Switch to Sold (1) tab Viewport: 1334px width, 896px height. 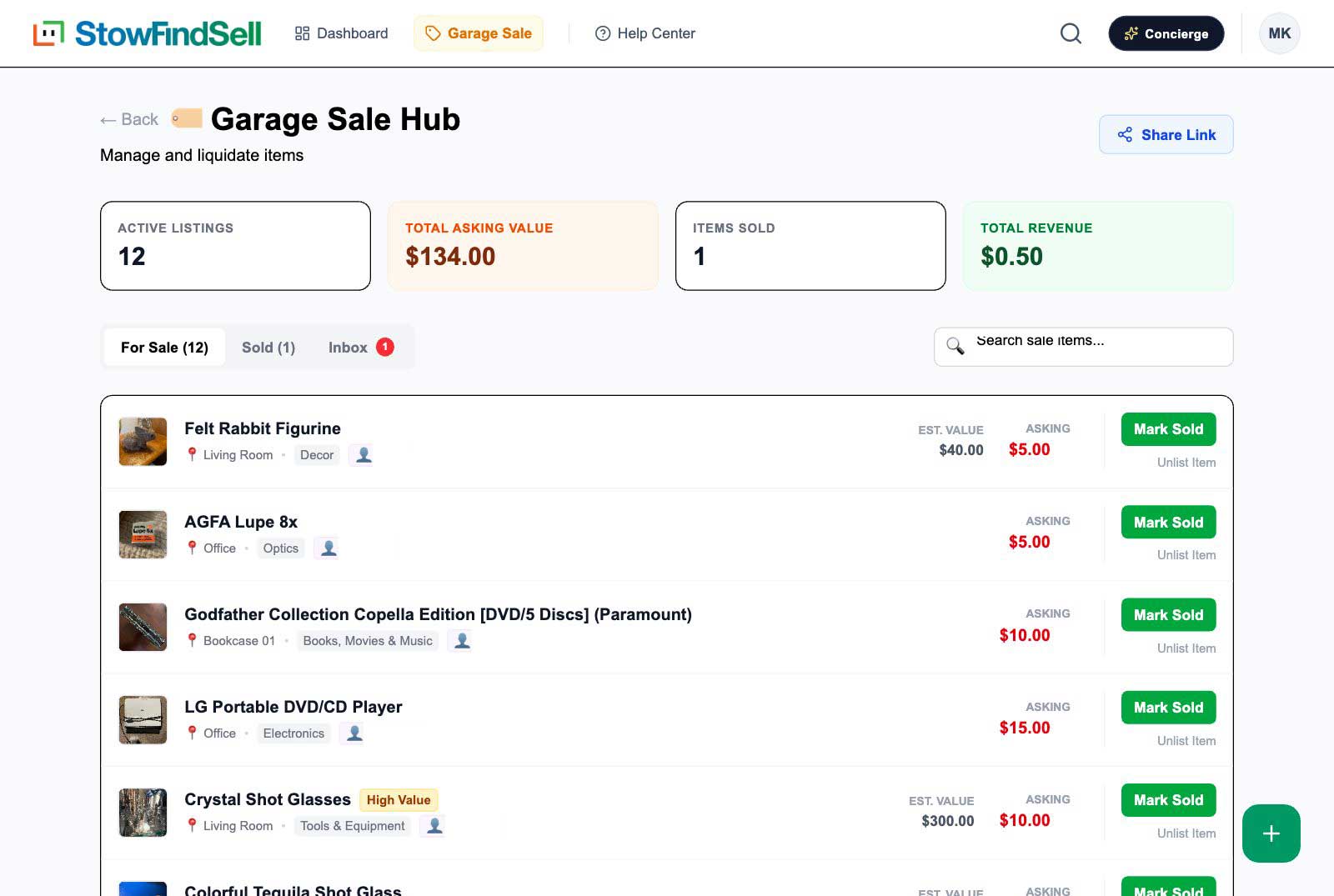pyautogui.click(x=268, y=347)
